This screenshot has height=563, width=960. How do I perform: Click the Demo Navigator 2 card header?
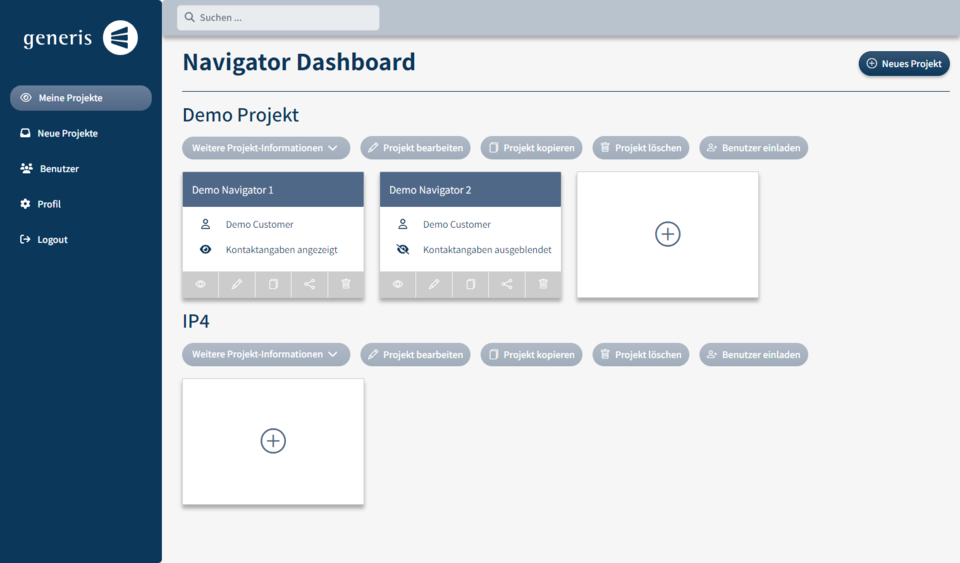pos(470,190)
